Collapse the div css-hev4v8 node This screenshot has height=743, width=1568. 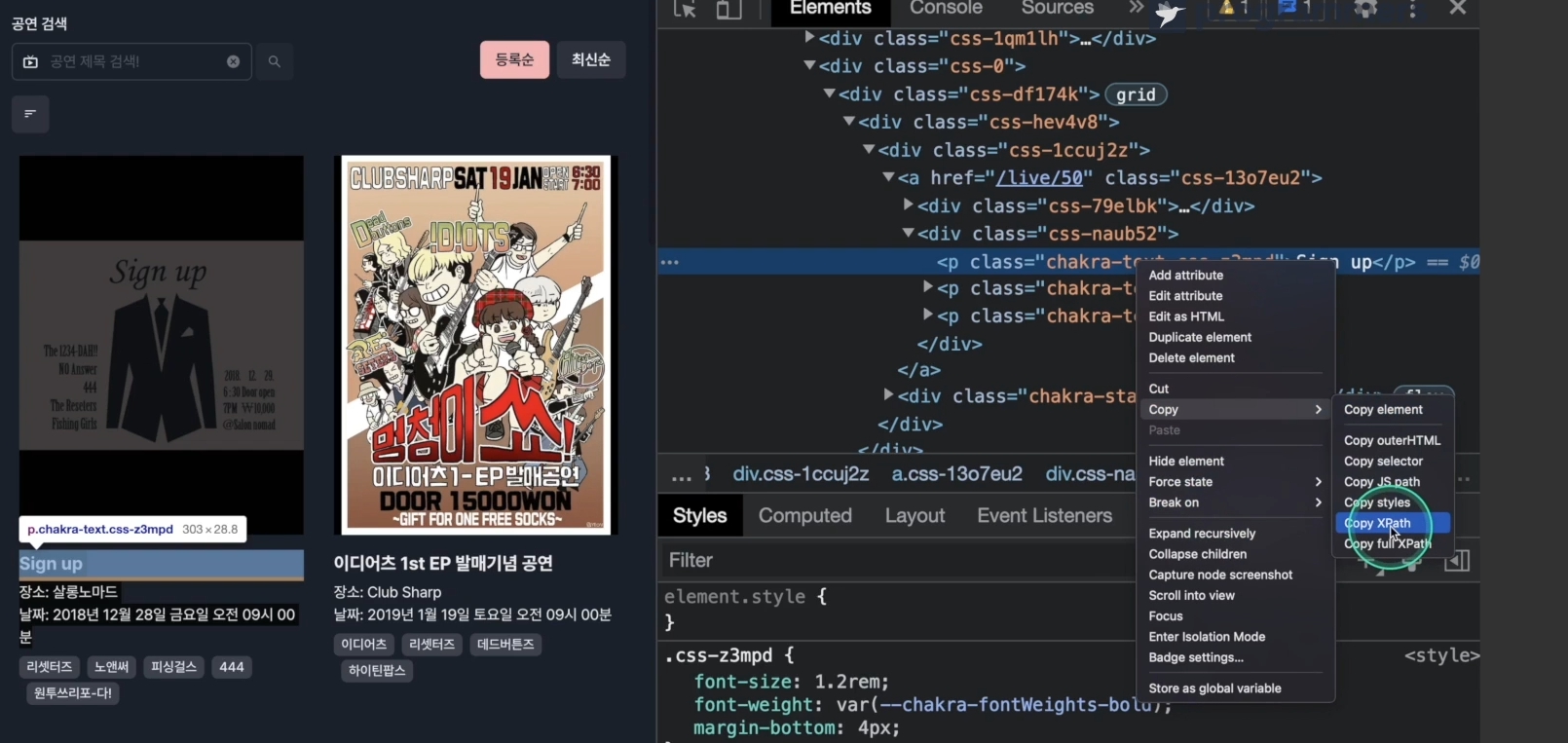coord(849,122)
